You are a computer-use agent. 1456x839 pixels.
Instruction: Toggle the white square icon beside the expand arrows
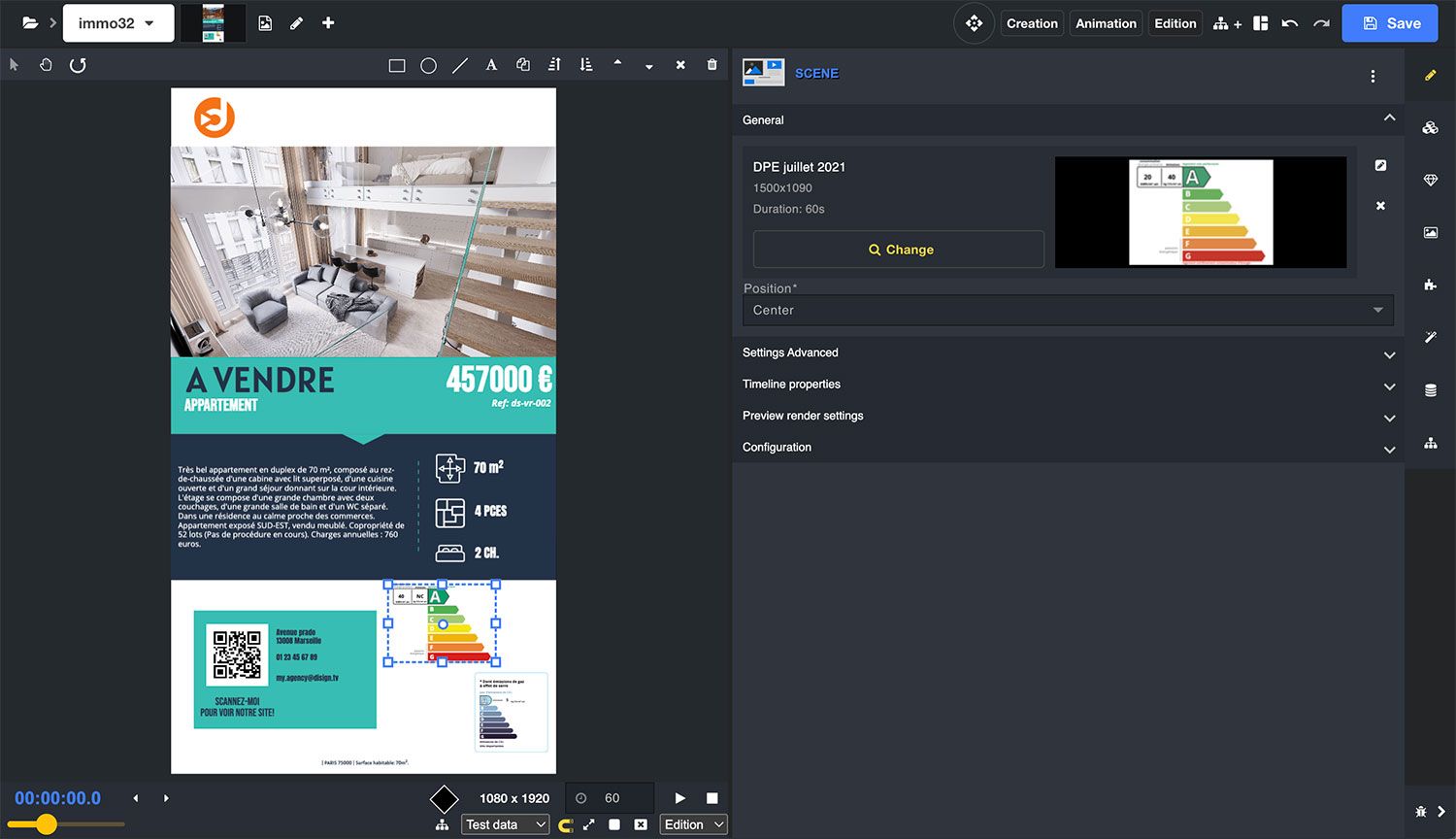(x=614, y=824)
